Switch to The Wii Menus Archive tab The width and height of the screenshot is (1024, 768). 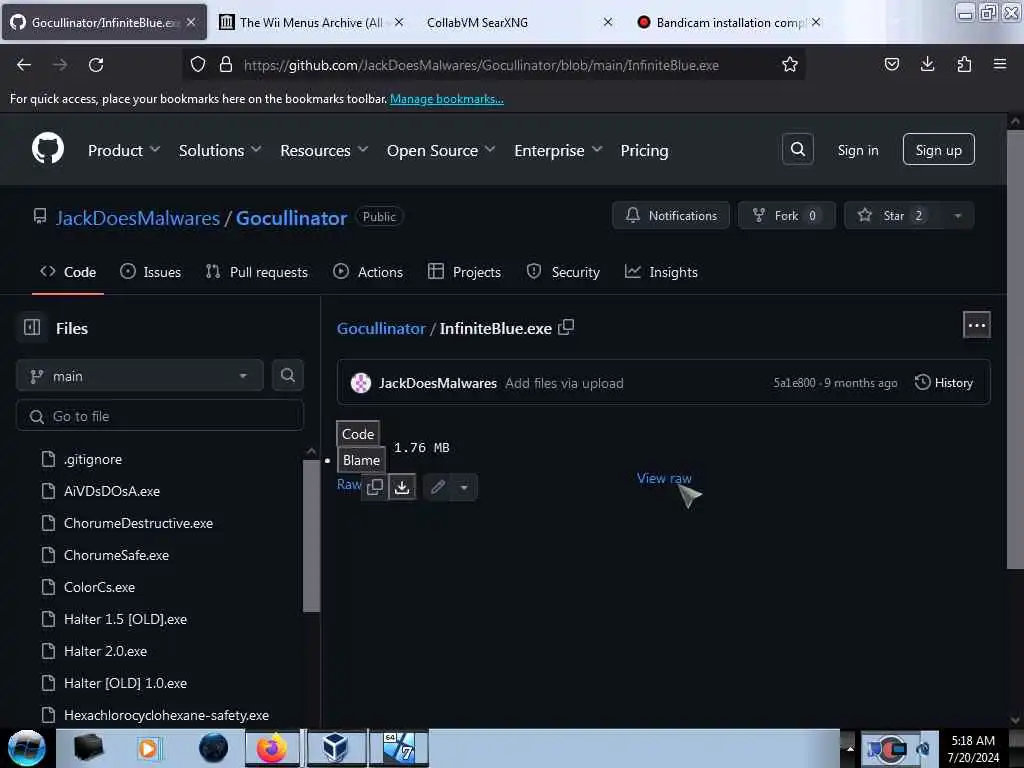(311, 22)
